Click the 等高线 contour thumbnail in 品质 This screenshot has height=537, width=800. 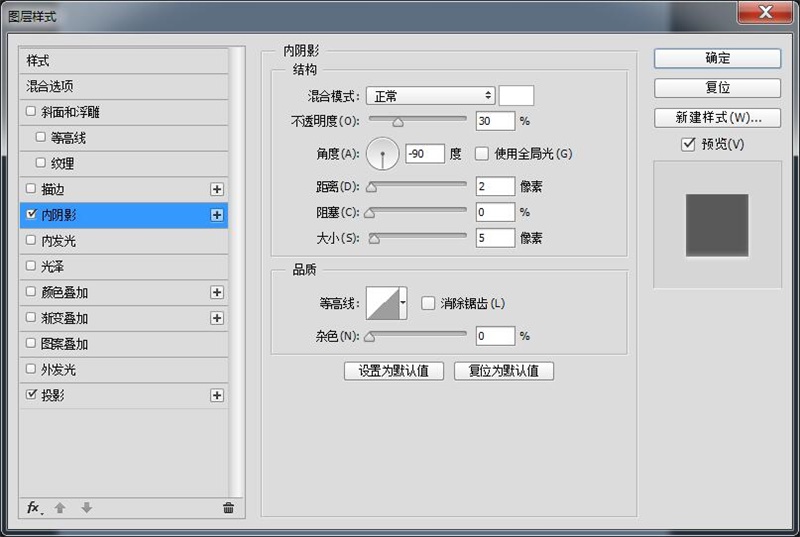(383, 303)
